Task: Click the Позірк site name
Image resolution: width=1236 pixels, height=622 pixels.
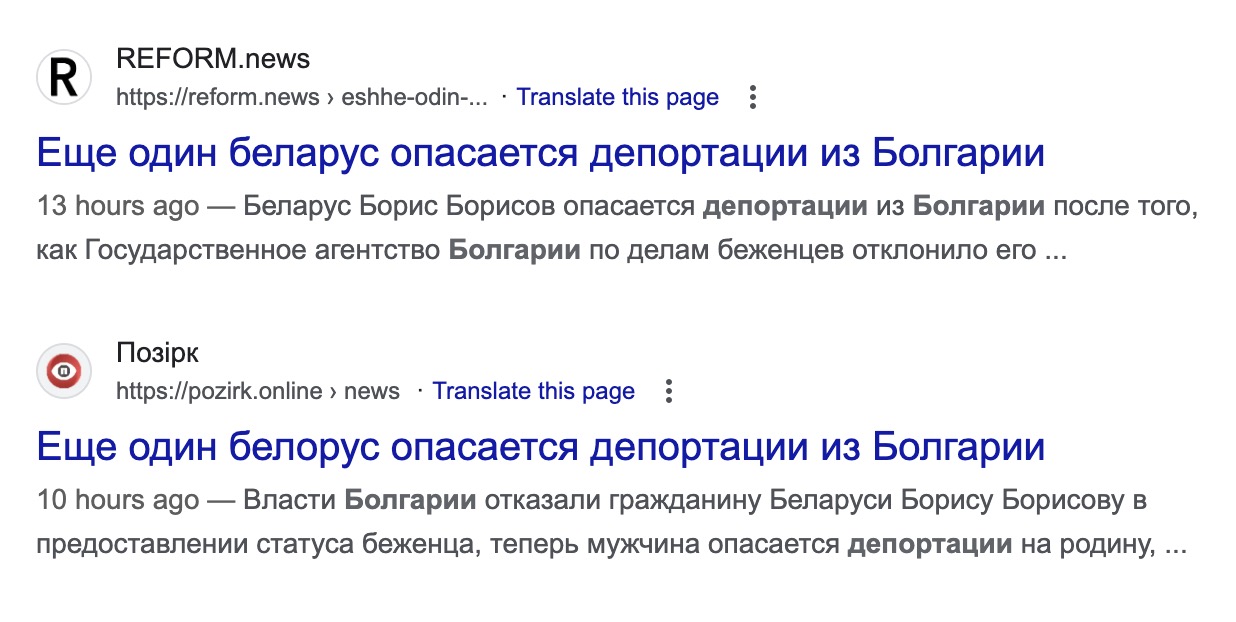Action: pos(157,353)
